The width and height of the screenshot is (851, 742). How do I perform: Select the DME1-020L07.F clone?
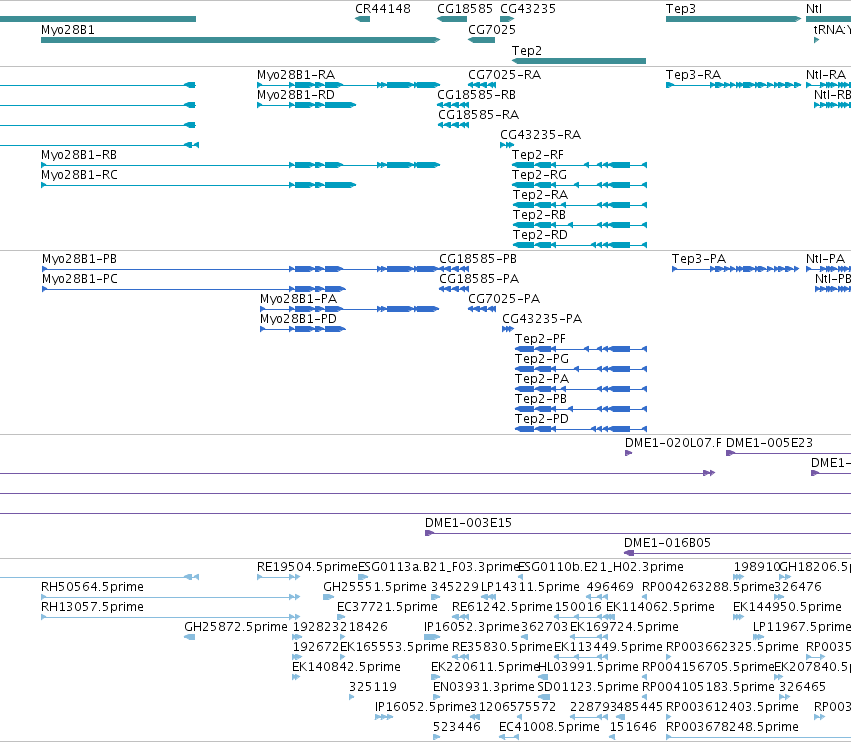(628, 453)
